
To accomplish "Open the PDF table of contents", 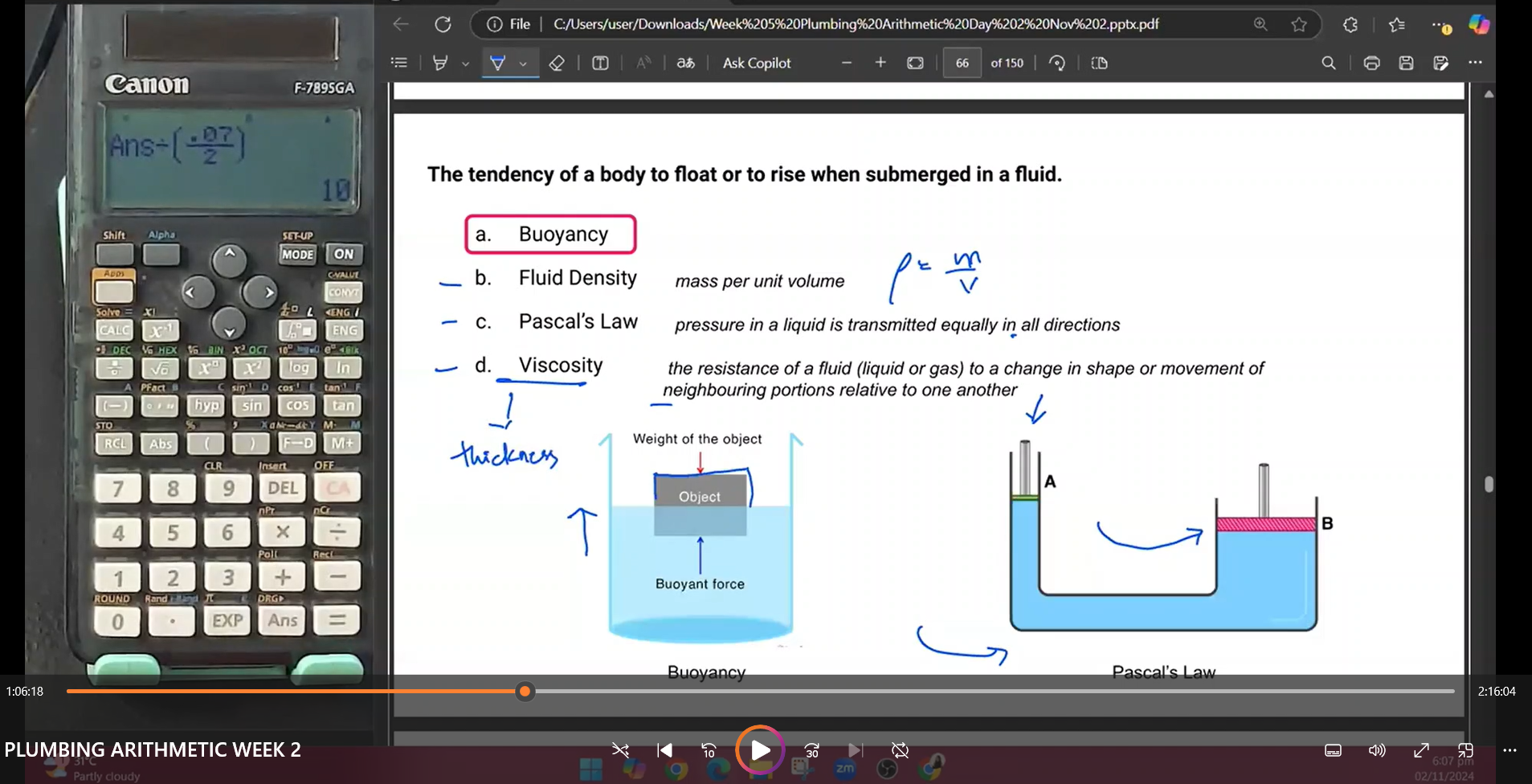I will pyautogui.click(x=399, y=63).
